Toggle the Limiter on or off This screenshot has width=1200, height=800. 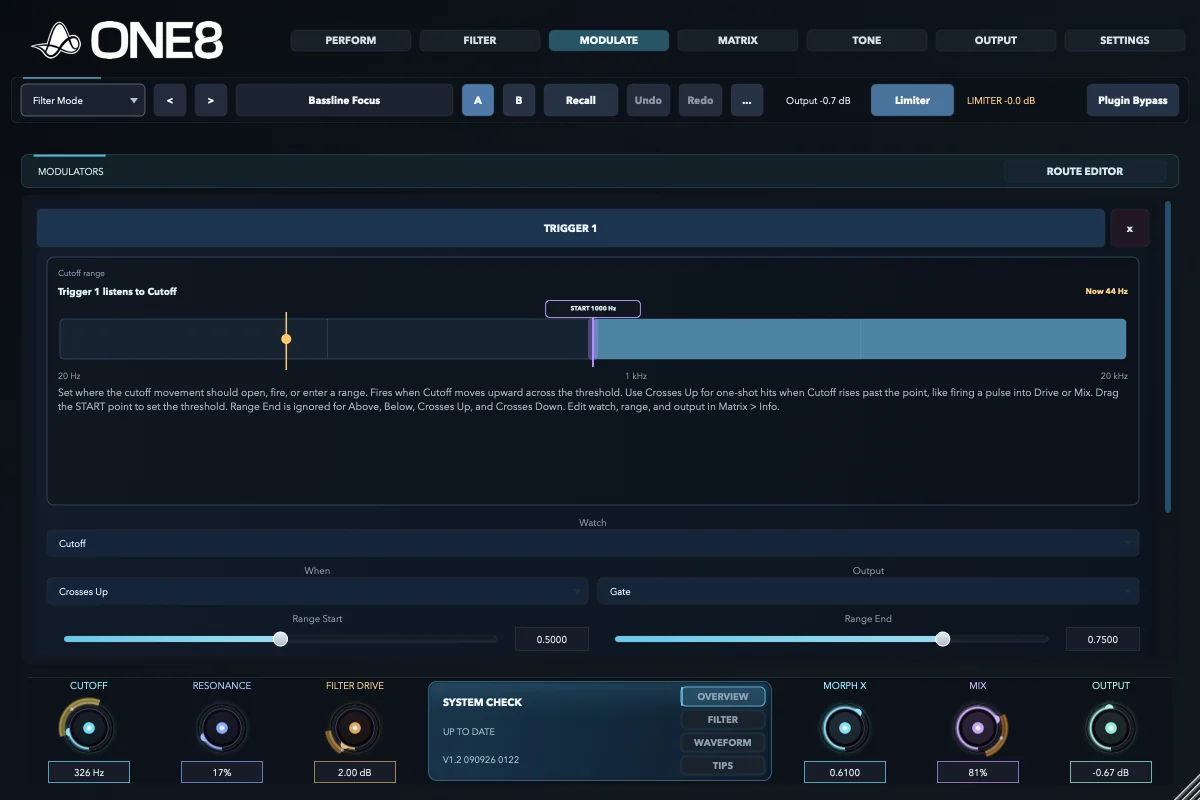click(912, 100)
